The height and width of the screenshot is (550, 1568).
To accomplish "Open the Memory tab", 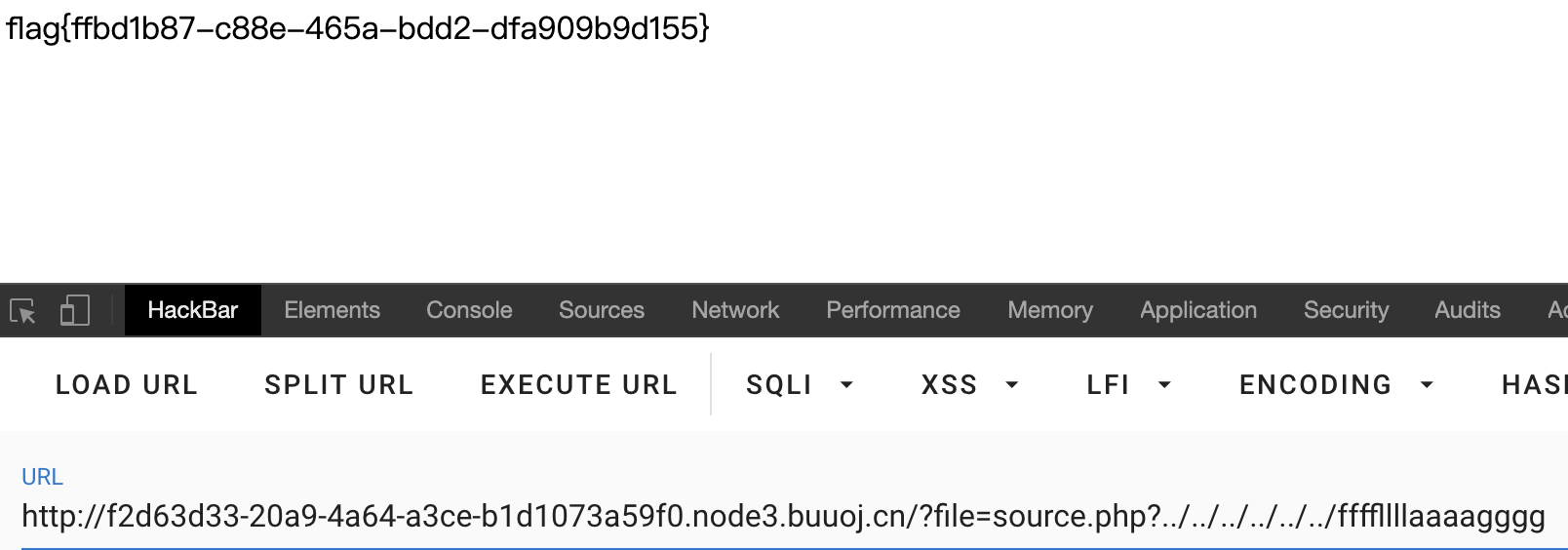I will point(1050,310).
